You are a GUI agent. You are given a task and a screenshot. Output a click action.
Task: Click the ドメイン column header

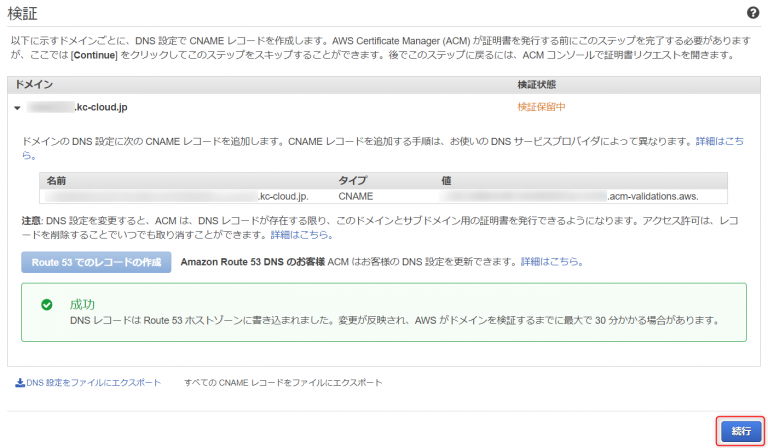tap(34, 84)
